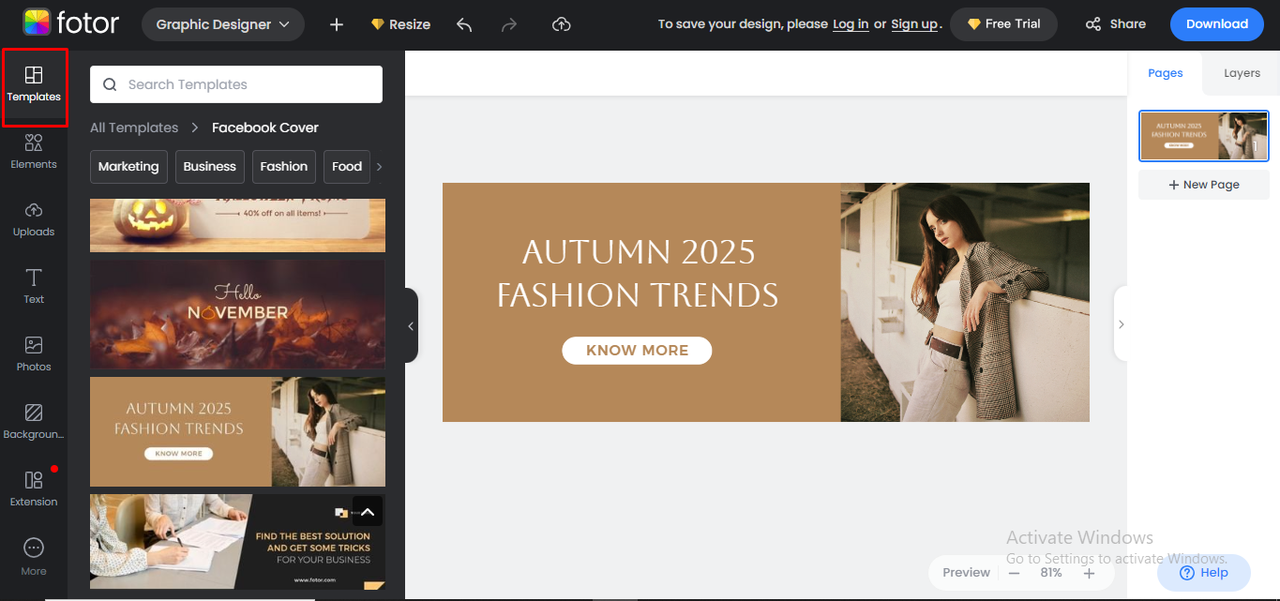Zoom in with the plus icon
The width and height of the screenshot is (1280, 601).
[1089, 573]
